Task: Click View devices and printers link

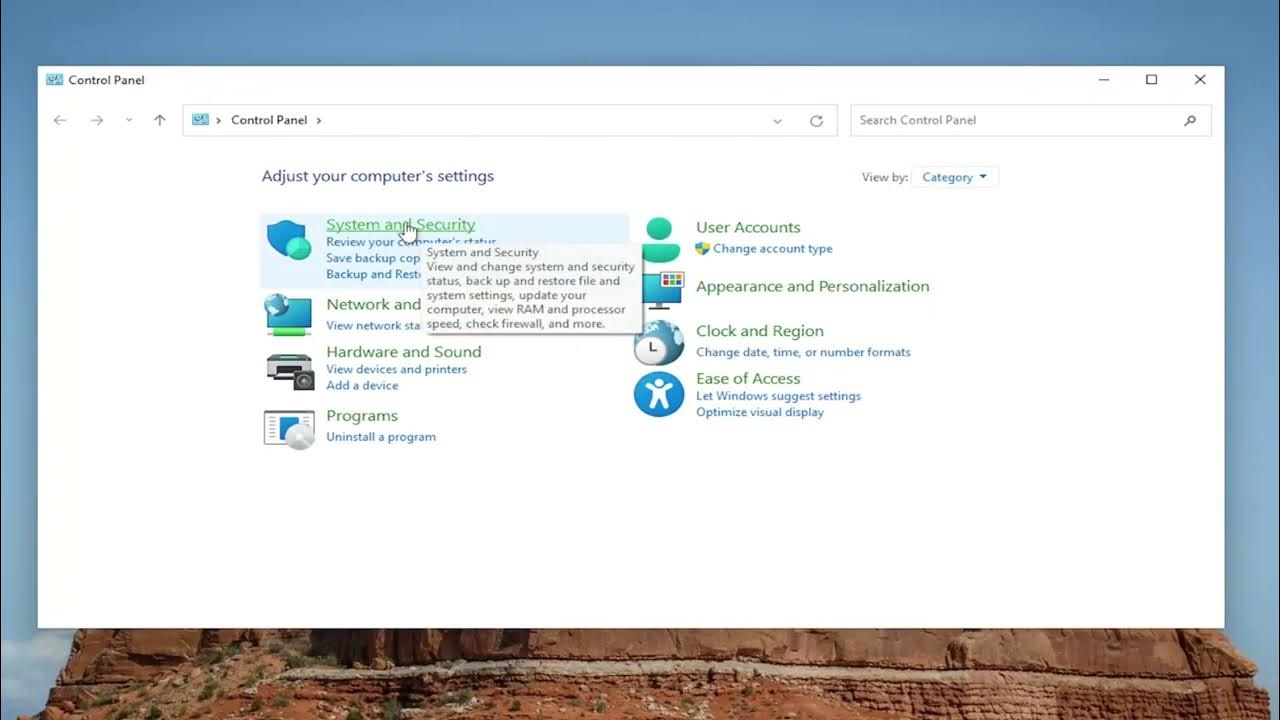Action: point(396,369)
